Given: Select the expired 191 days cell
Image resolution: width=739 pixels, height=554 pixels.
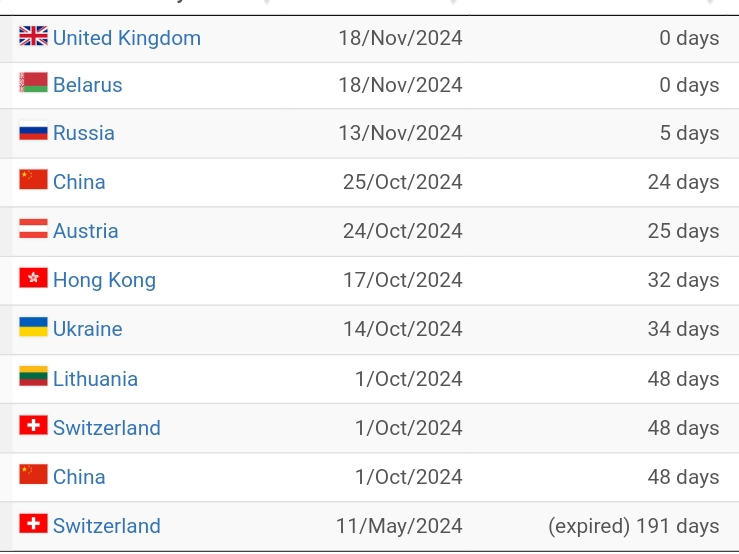Looking at the screenshot, I should [633, 526].
